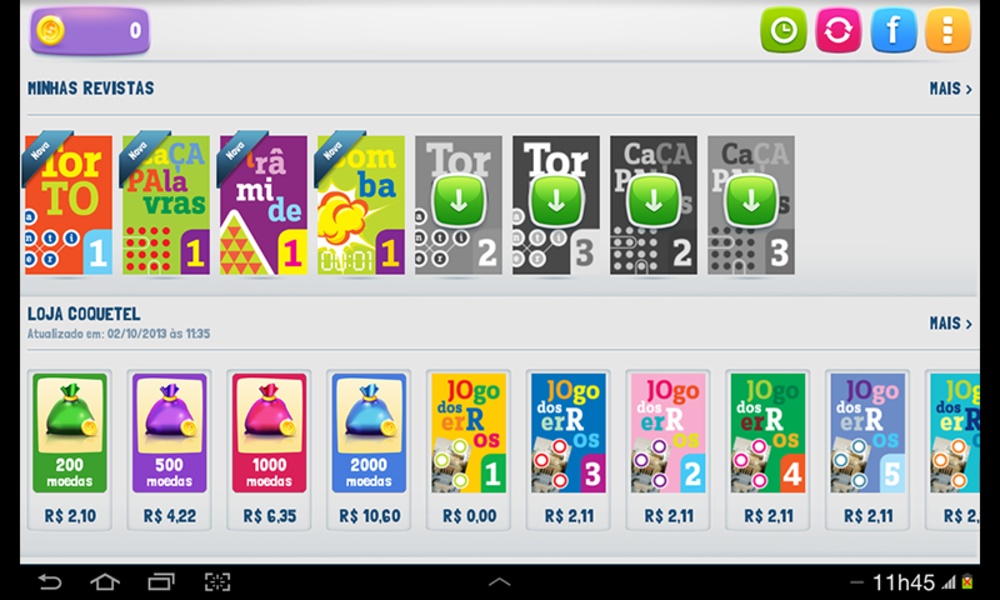Open the orange three-dot menu icon
Viewport: 1000px width, 600px height.
(948, 30)
